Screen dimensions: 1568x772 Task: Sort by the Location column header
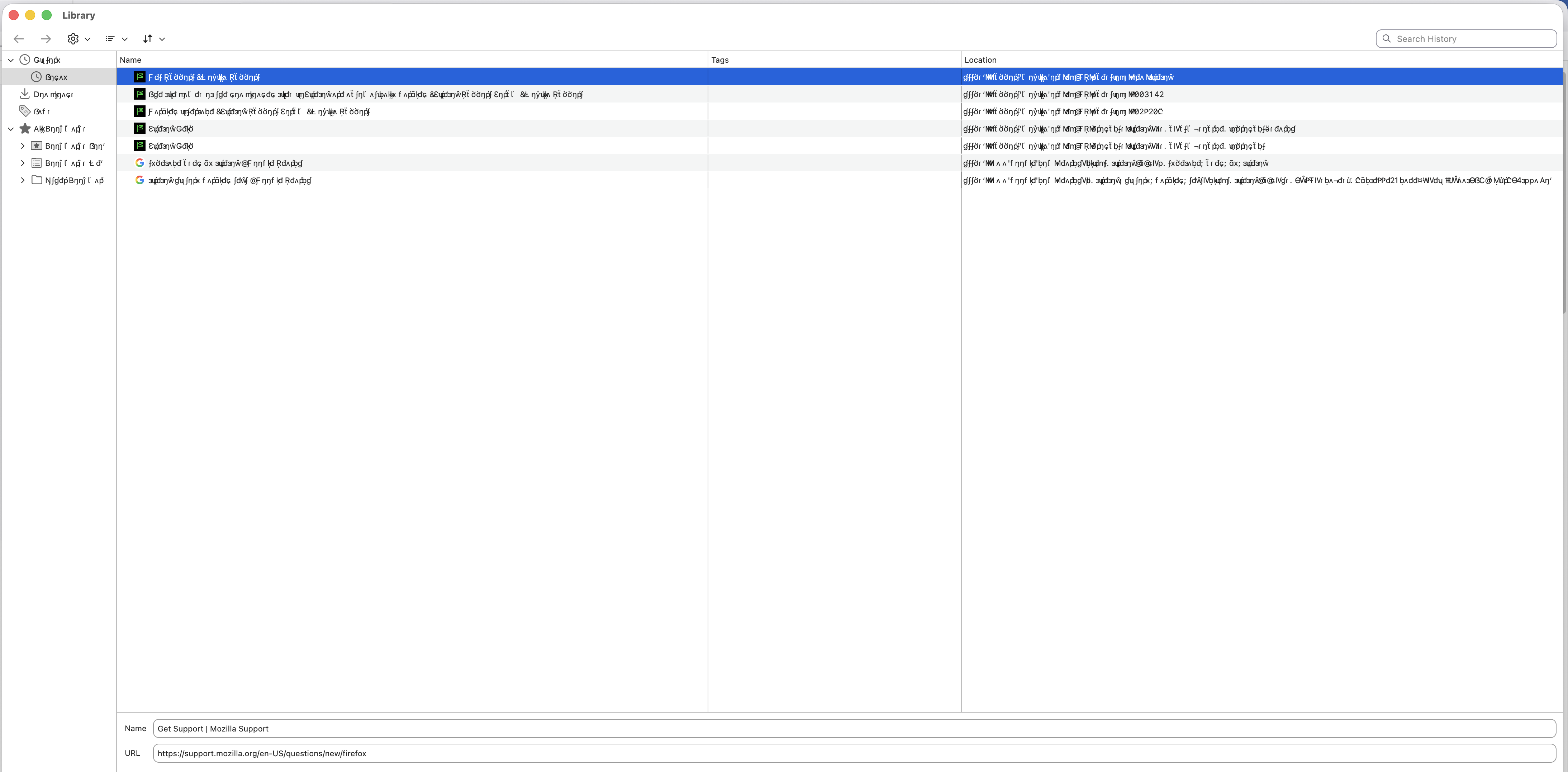point(980,59)
